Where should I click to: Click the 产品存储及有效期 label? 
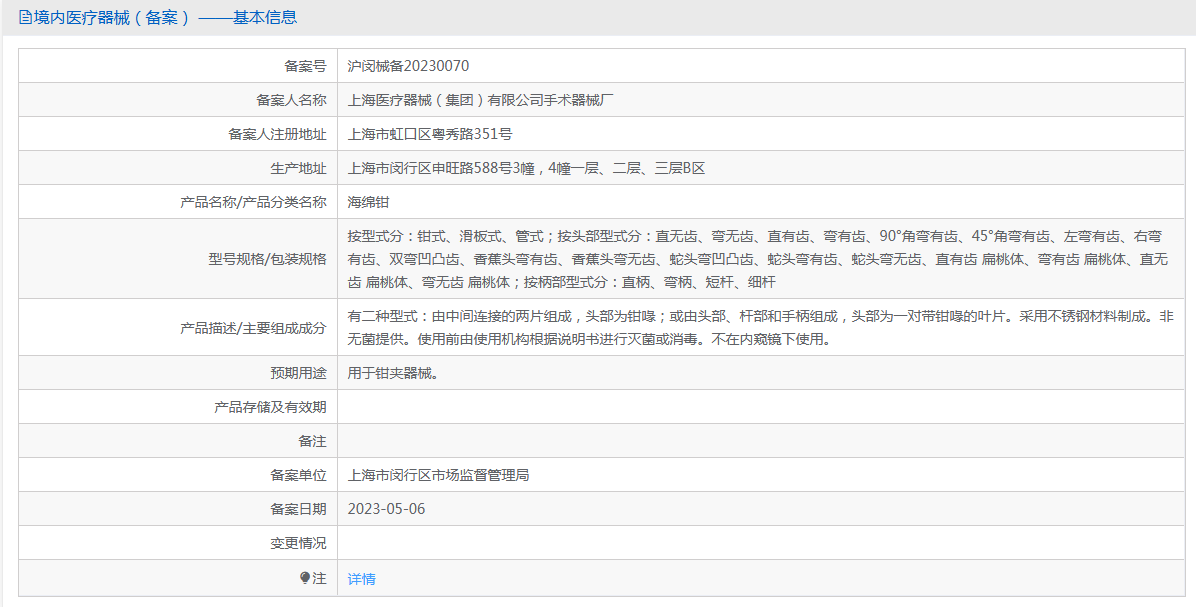pyautogui.click(x=270, y=407)
